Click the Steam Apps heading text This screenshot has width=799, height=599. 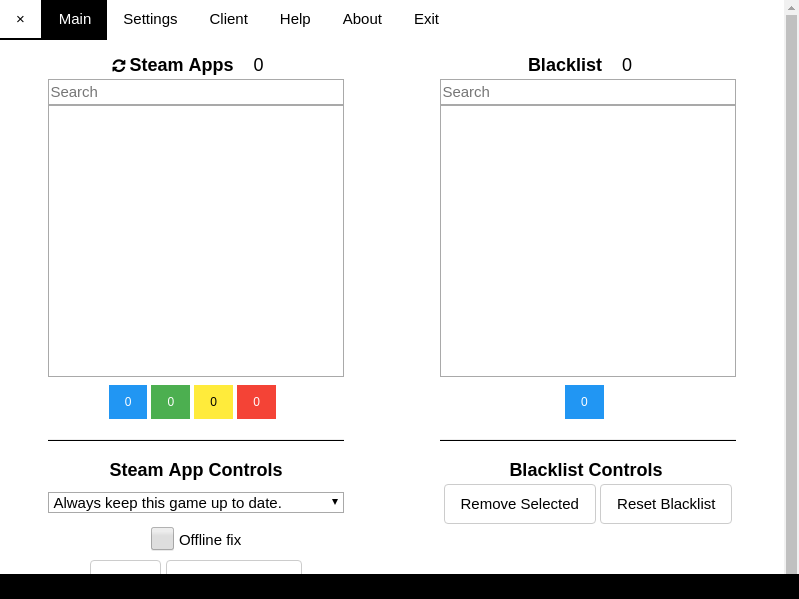[181, 65]
